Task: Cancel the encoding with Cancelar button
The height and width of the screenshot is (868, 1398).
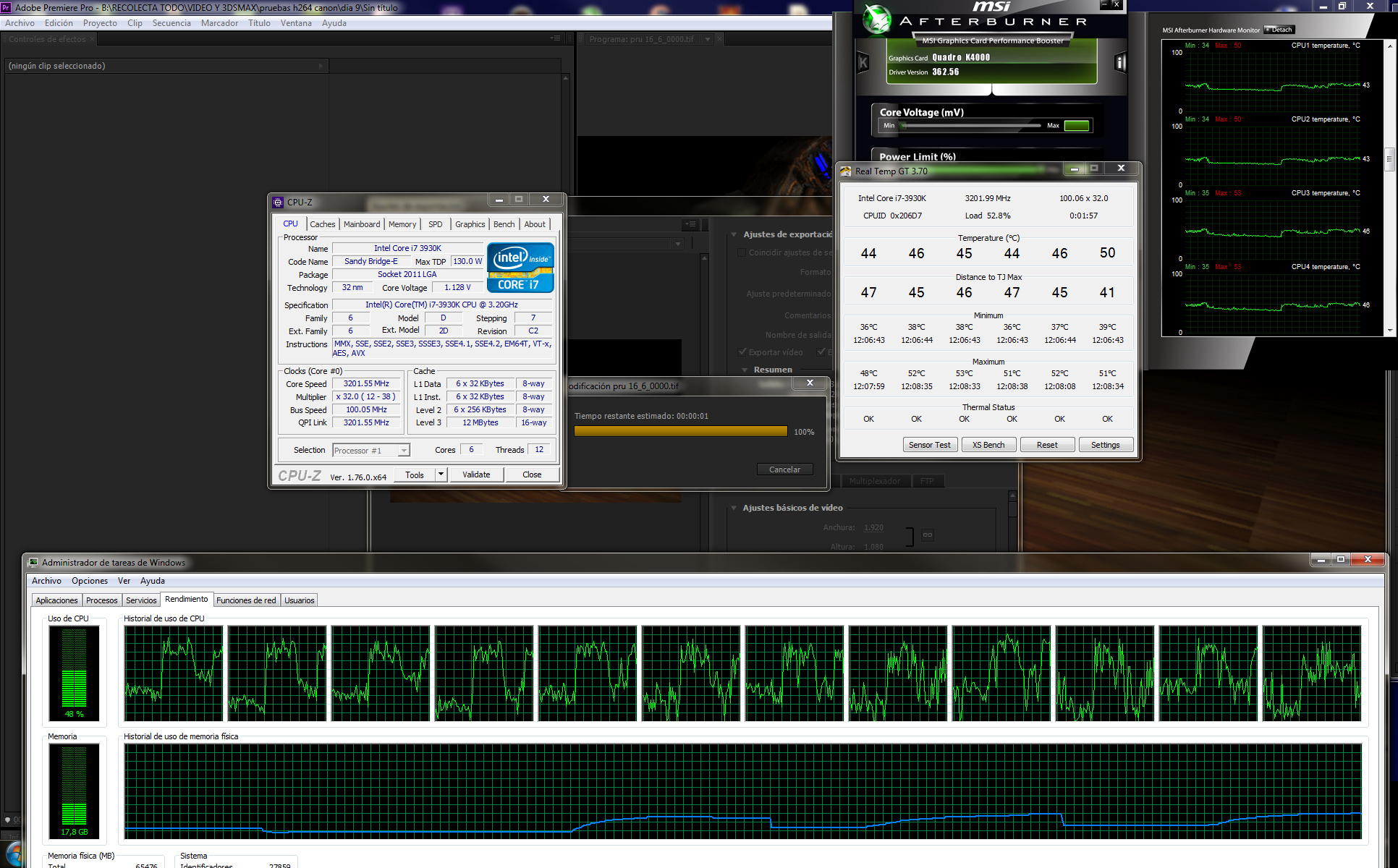Action: tap(784, 469)
